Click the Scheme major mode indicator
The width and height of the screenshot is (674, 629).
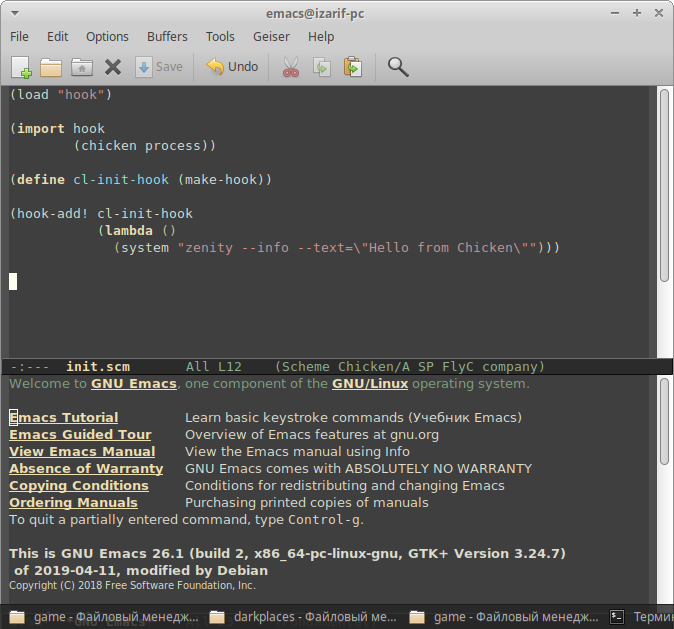(306, 367)
